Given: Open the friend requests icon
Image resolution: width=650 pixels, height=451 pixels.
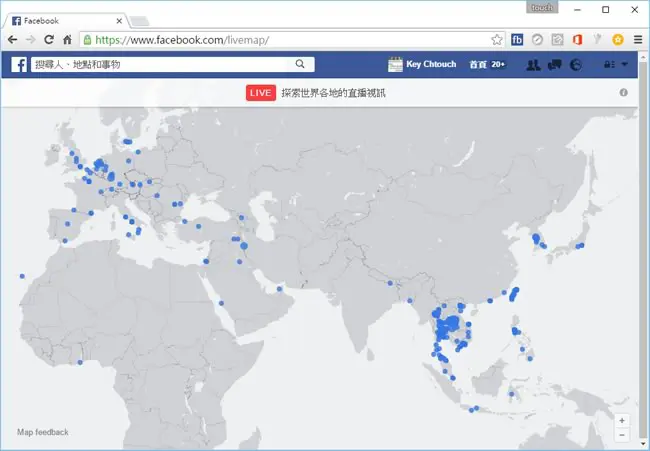Looking at the screenshot, I should [x=533, y=65].
